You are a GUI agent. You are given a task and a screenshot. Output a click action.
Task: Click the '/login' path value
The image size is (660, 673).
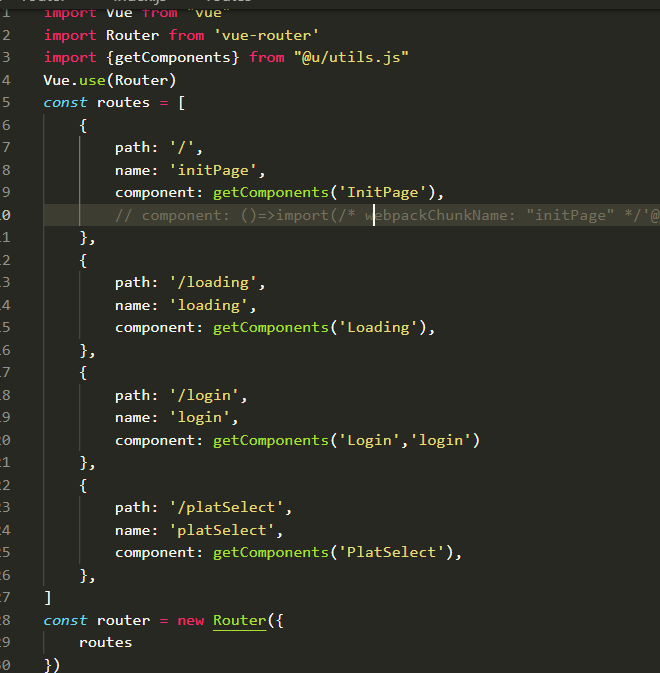point(204,395)
